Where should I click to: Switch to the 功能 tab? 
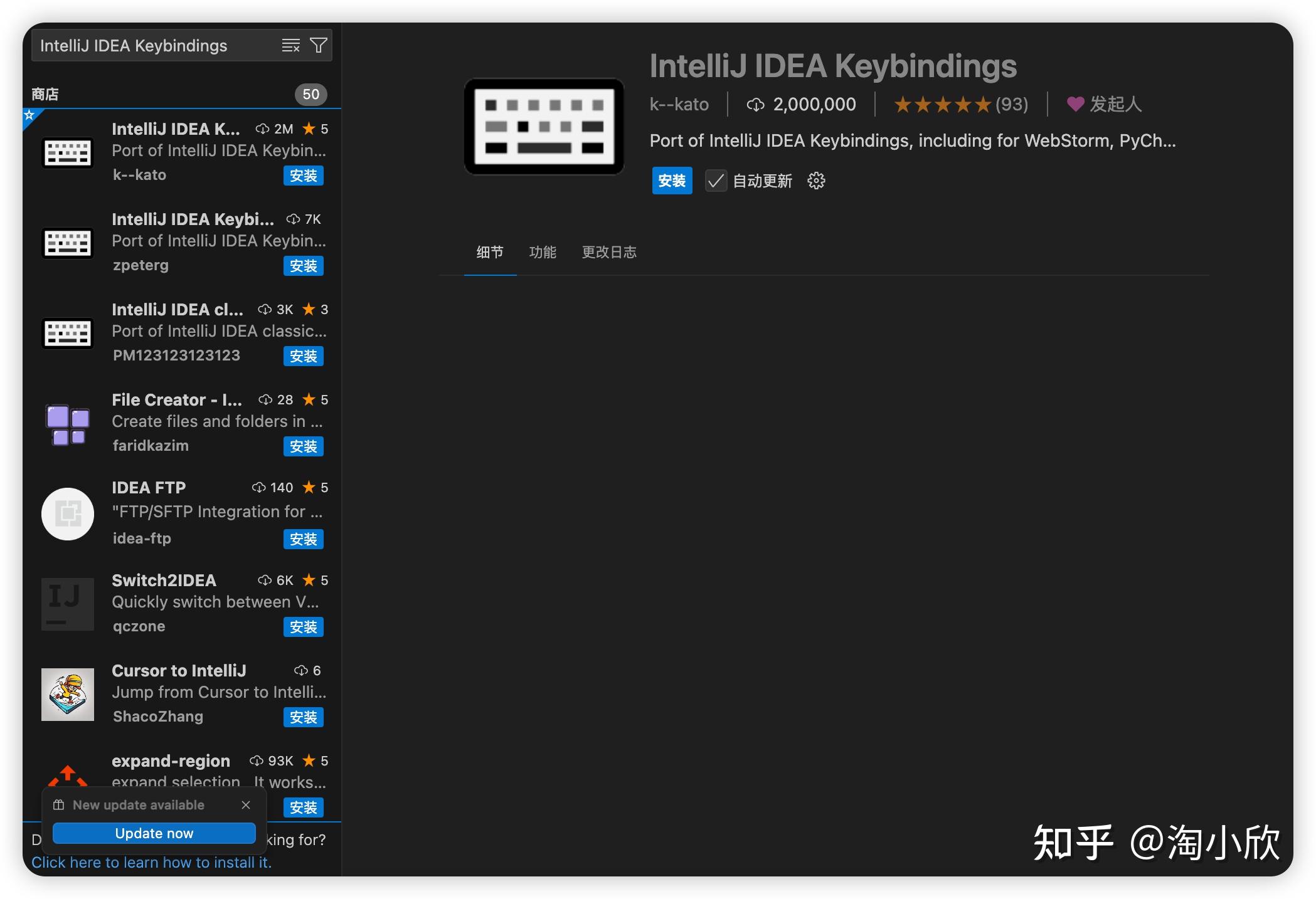[x=543, y=252]
